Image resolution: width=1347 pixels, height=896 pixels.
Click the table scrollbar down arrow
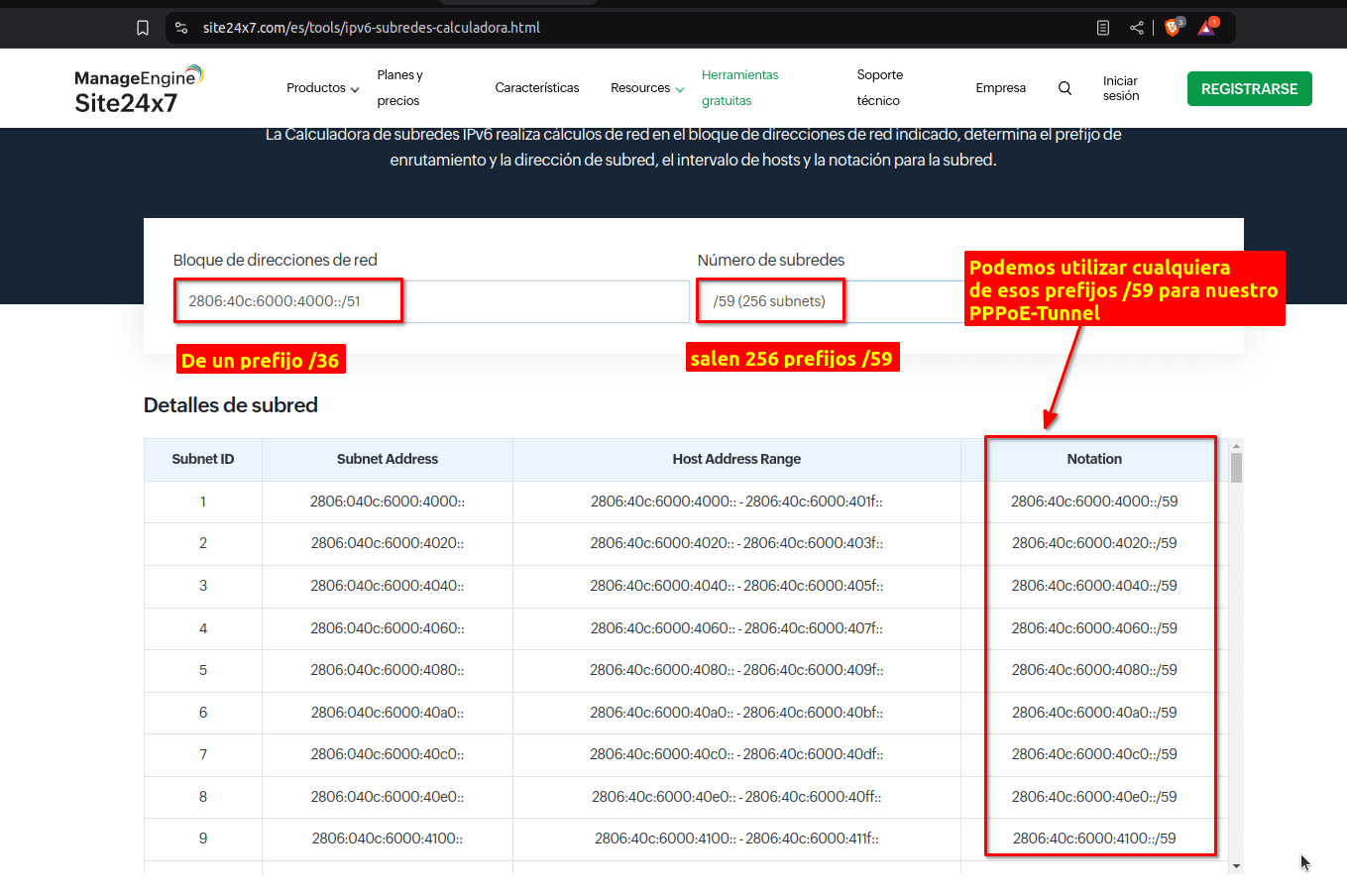(1236, 866)
